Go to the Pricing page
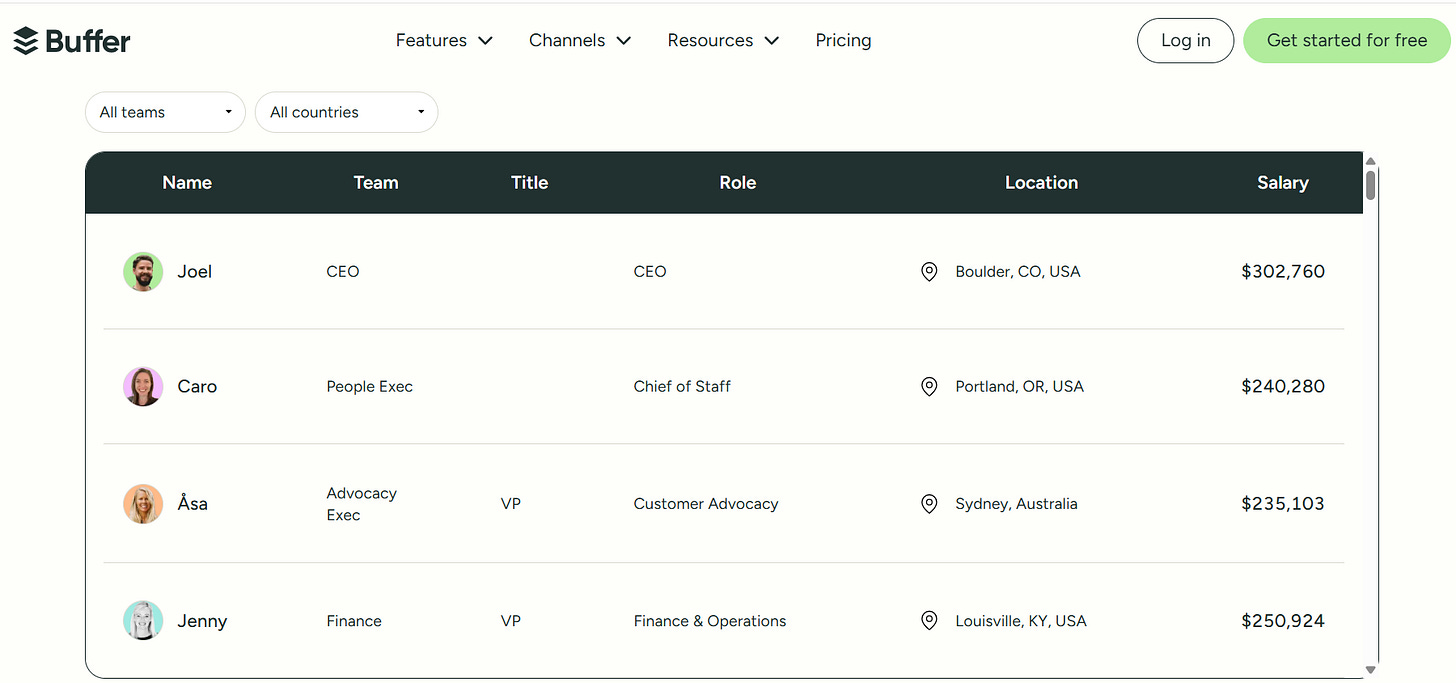Viewport: 1456px width, 683px height. 843,41
